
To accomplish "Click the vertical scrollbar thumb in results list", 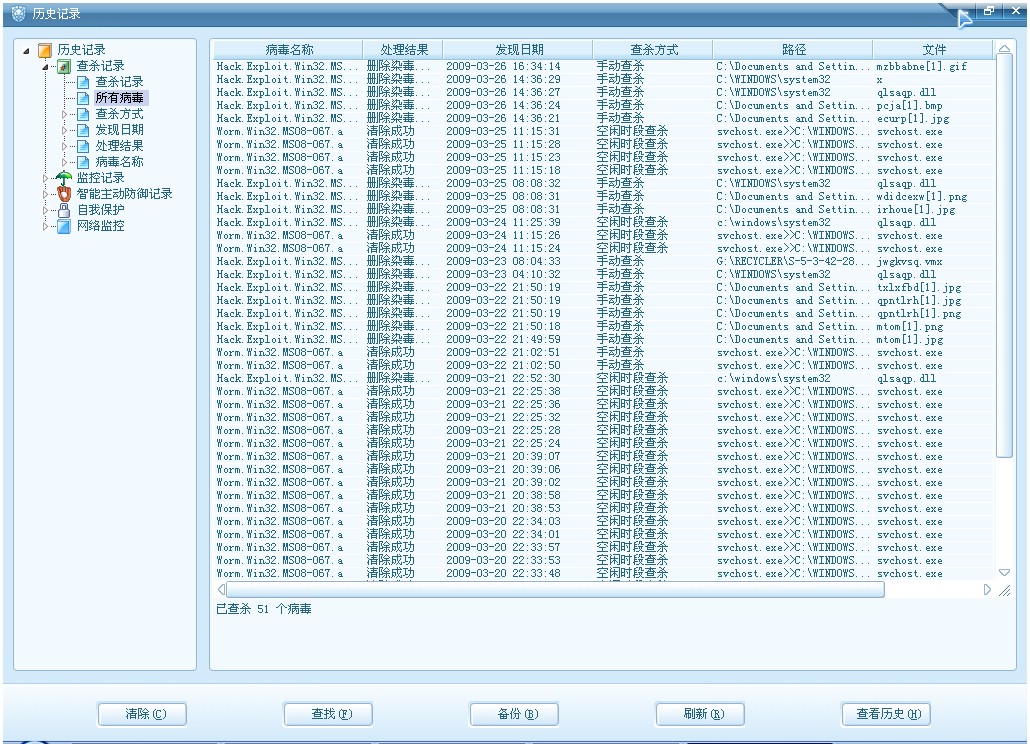I will tap(1004, 256).
